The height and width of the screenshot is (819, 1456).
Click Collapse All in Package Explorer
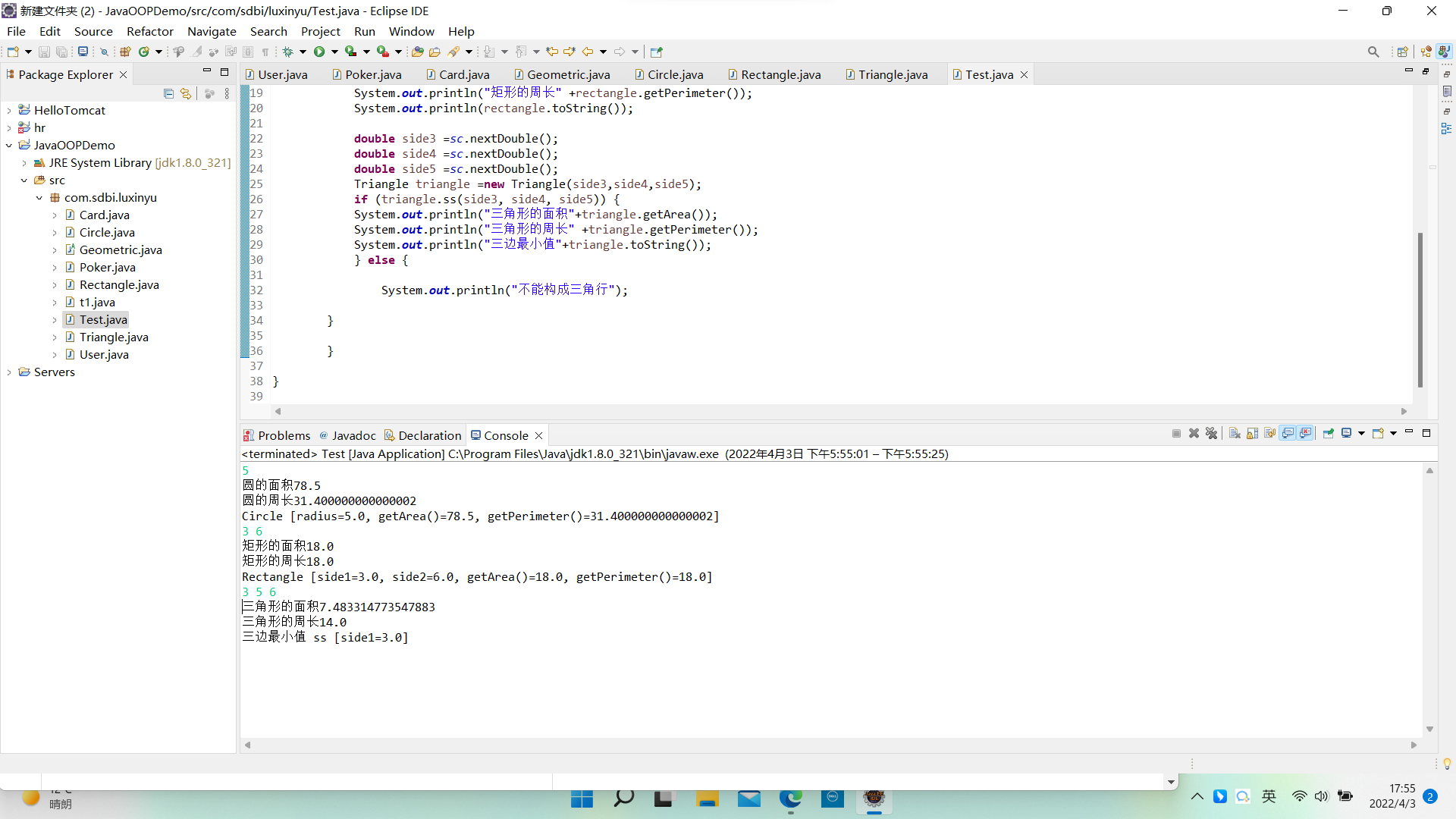(168, 94)
